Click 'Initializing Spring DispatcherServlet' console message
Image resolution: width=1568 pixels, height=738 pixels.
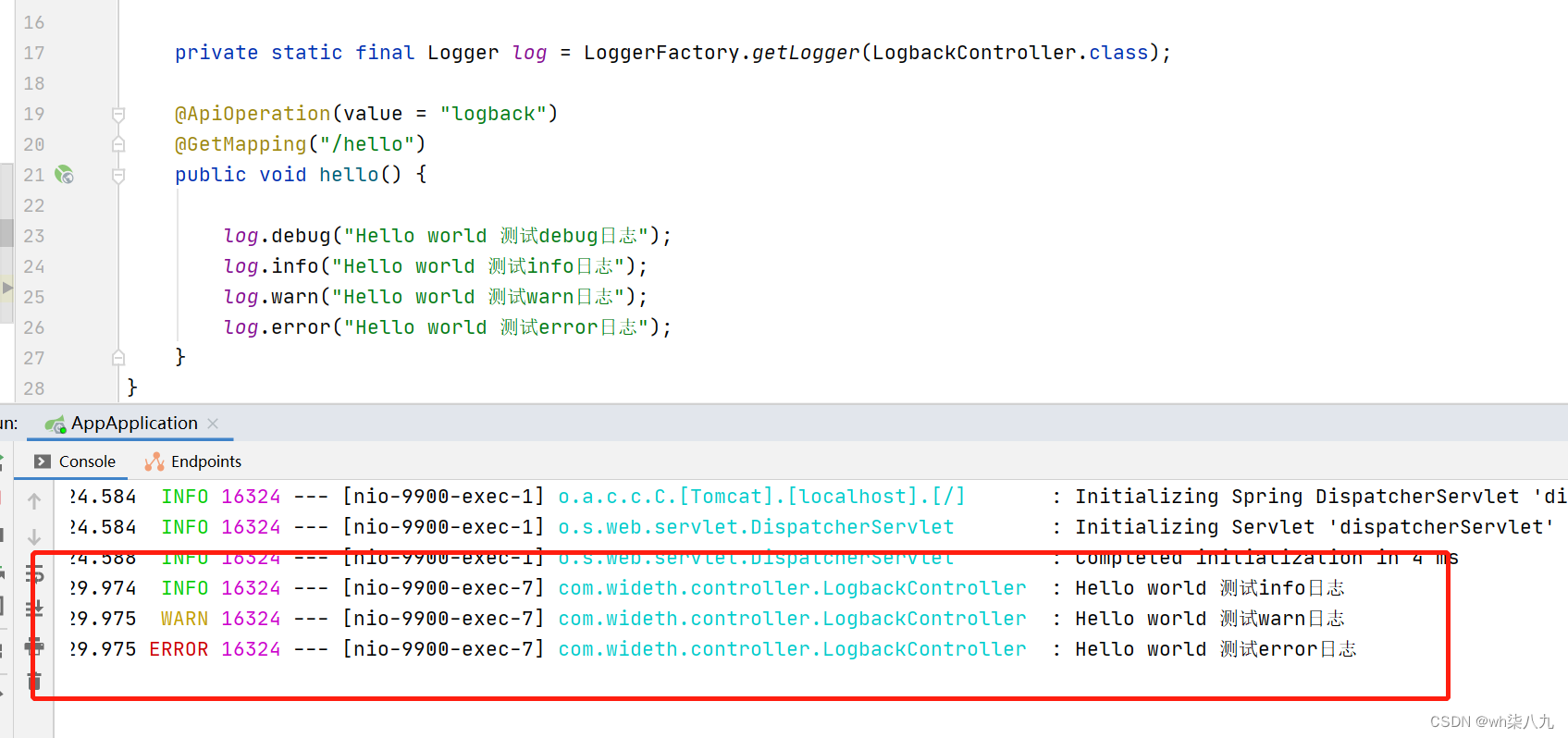[1320, 497]
